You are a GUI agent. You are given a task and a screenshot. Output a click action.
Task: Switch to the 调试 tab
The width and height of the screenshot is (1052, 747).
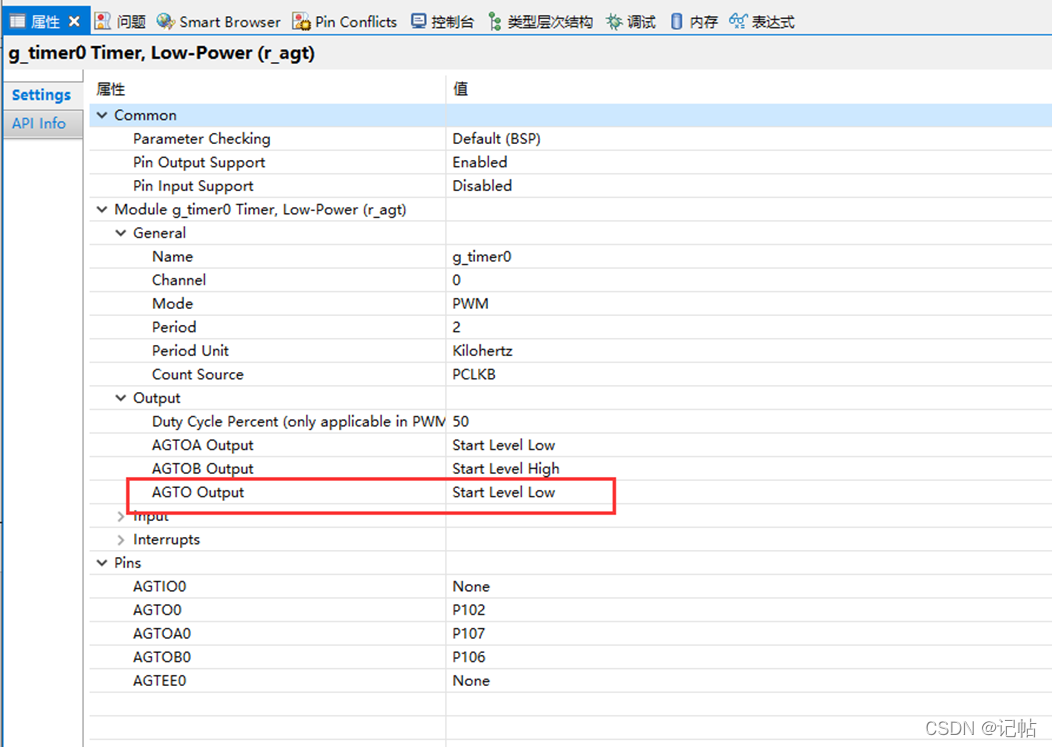pos(641,21)
